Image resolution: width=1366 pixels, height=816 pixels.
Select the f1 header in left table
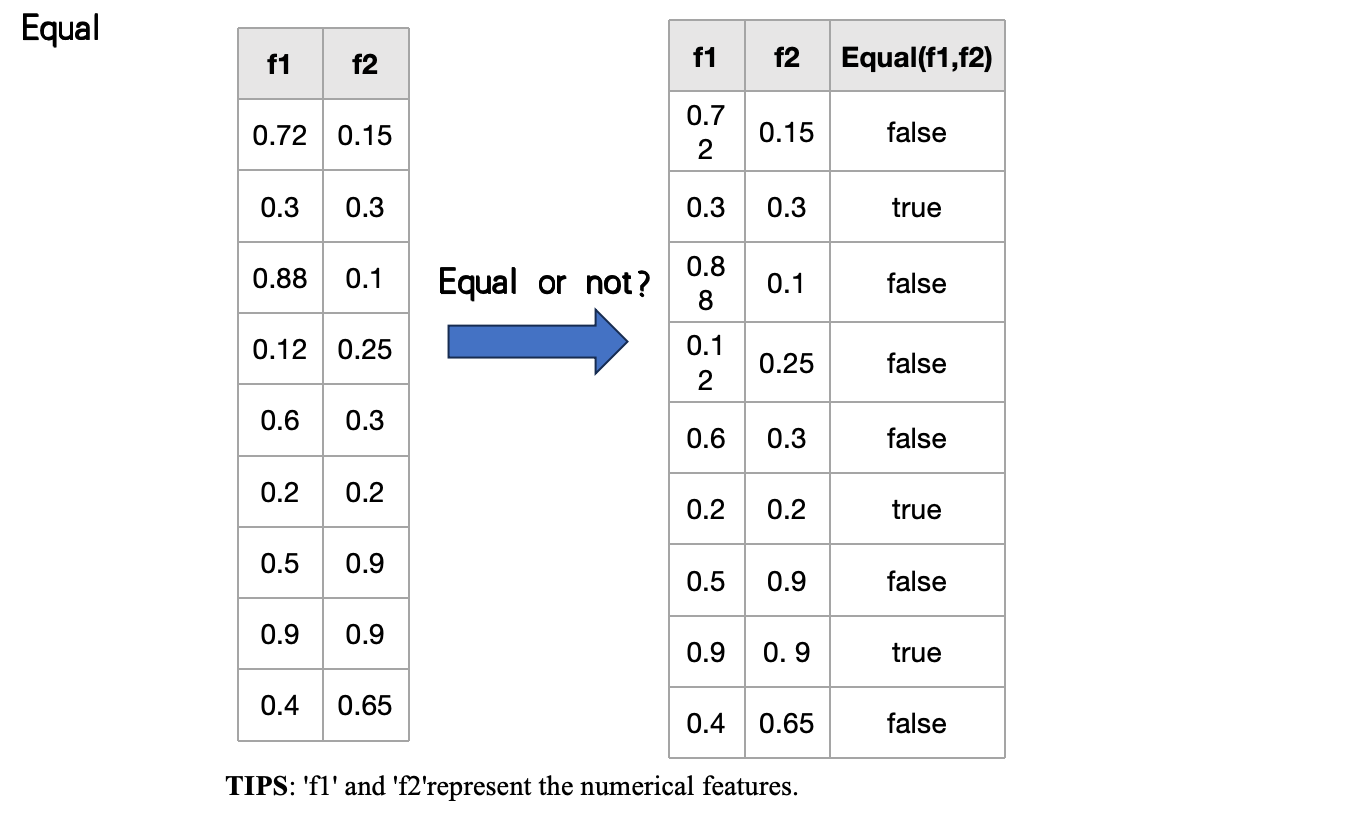pyautogui.click(x=279, y=65)
